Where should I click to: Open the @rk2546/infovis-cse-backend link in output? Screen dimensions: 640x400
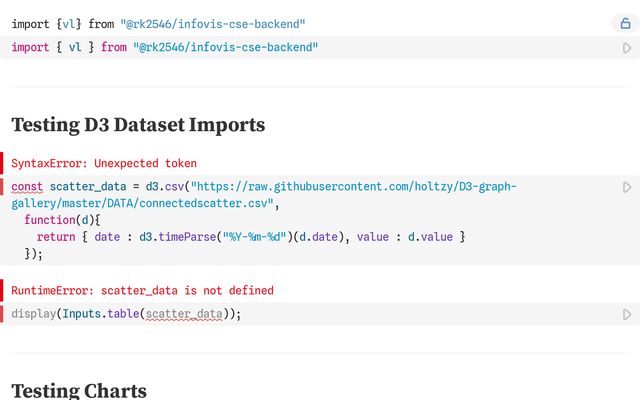pyautogui.click(x=213, y=24)
